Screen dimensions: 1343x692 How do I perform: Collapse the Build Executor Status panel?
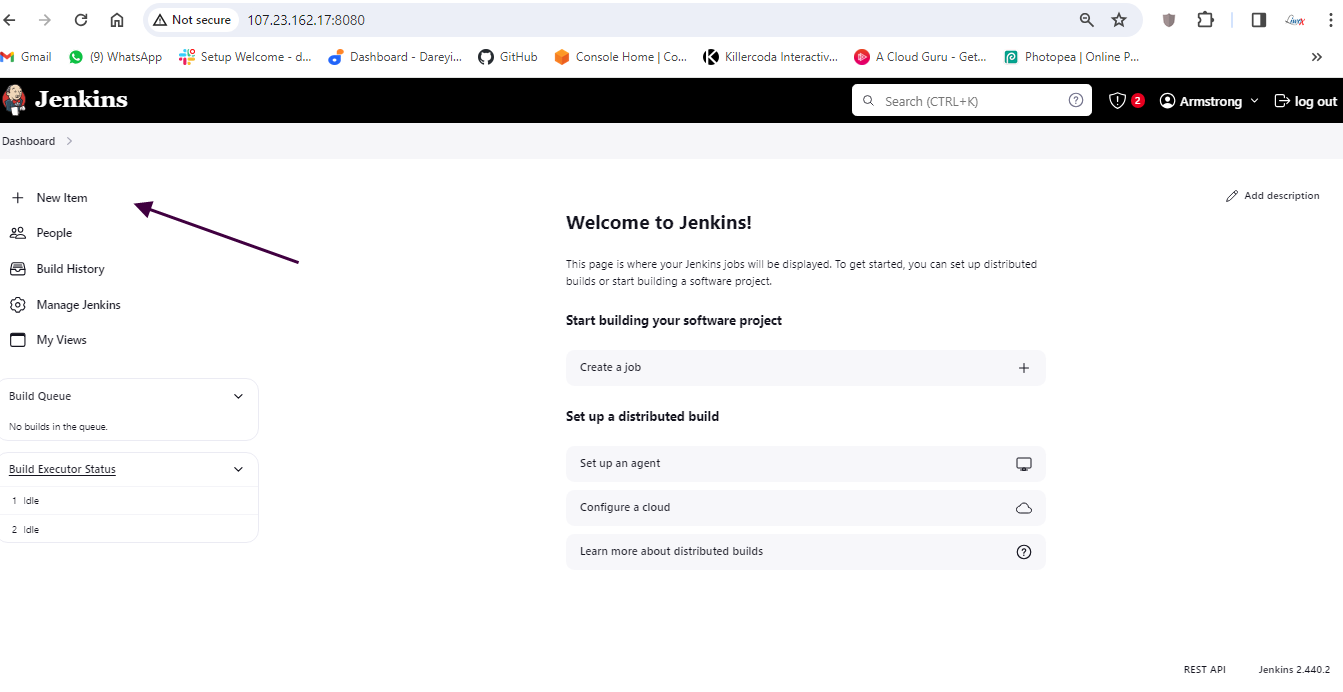coord(238,469)
